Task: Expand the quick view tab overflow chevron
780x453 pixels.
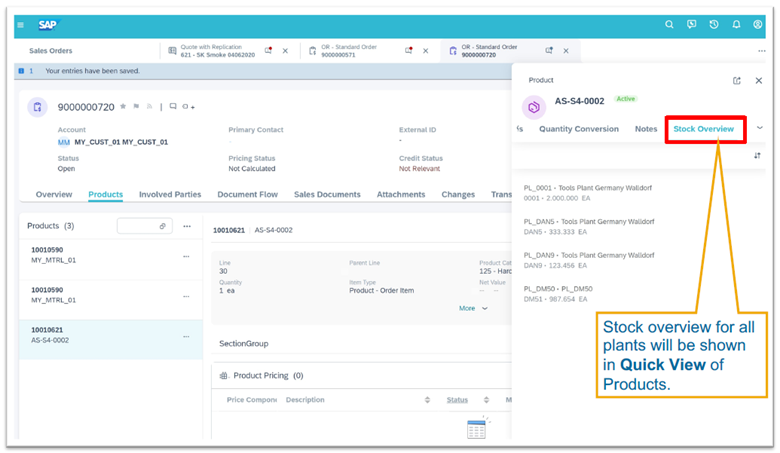Action: point(760,128)
